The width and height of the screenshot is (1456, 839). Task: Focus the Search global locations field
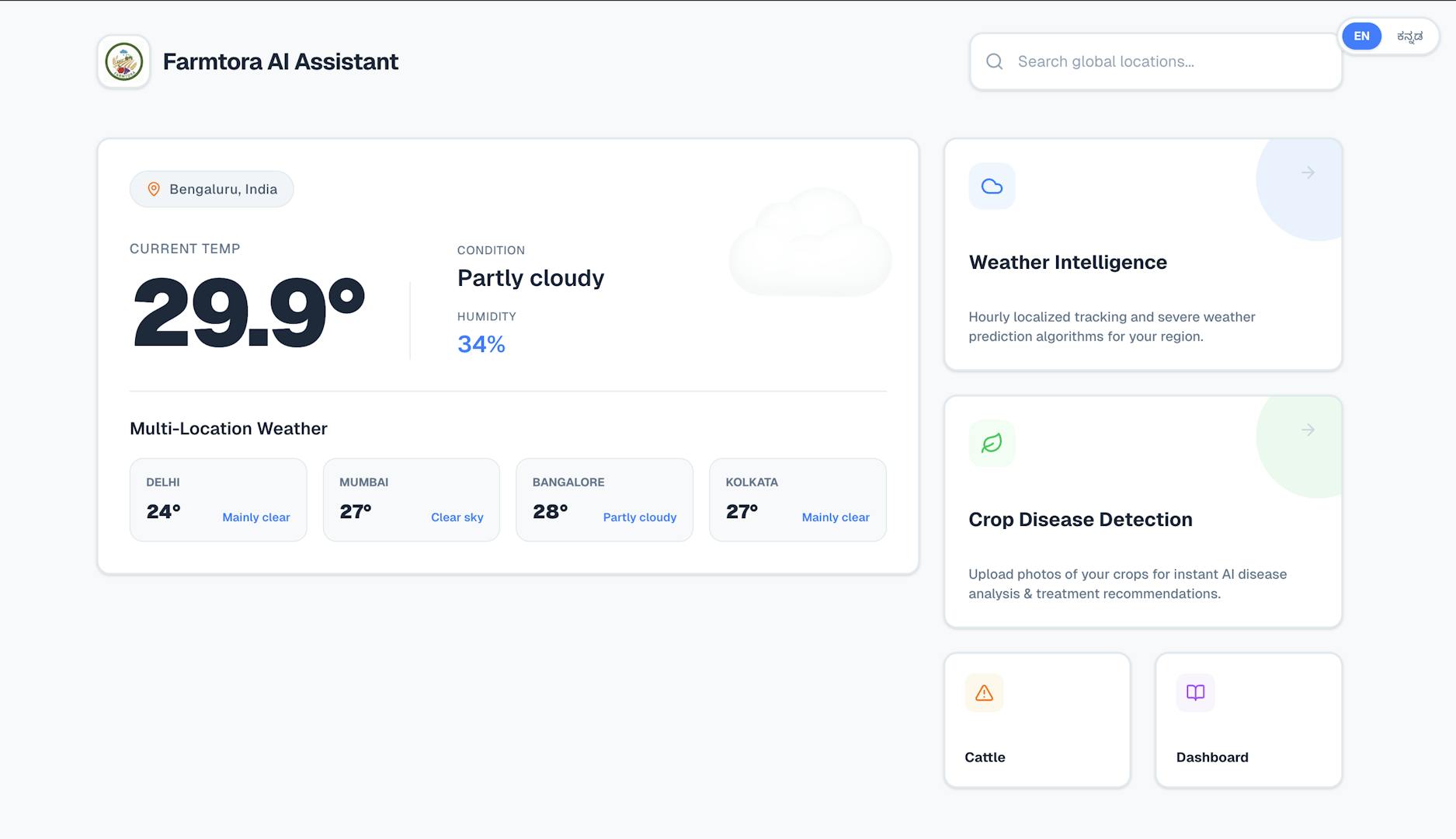pyautogui.click(x=1165, y=61)
